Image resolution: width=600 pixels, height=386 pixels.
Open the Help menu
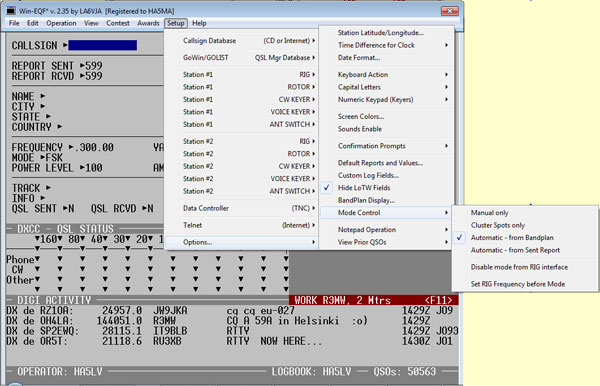(199, 23)
